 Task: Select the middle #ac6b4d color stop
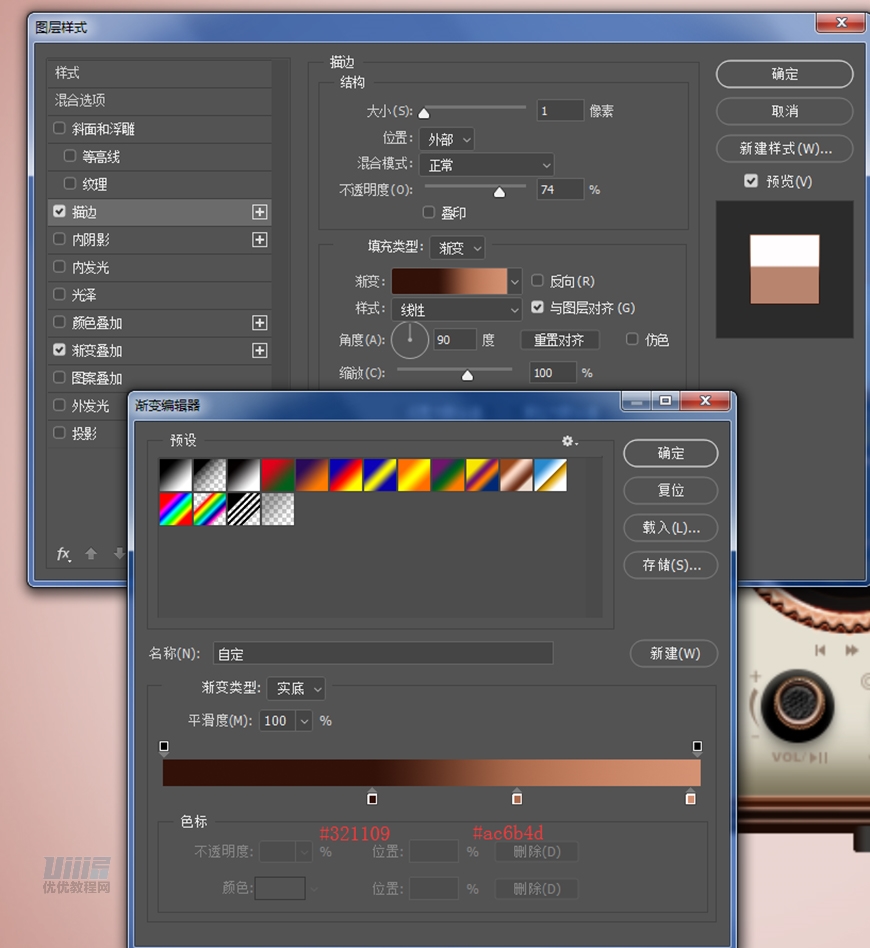pyautogui.click(x=517, y=797)
